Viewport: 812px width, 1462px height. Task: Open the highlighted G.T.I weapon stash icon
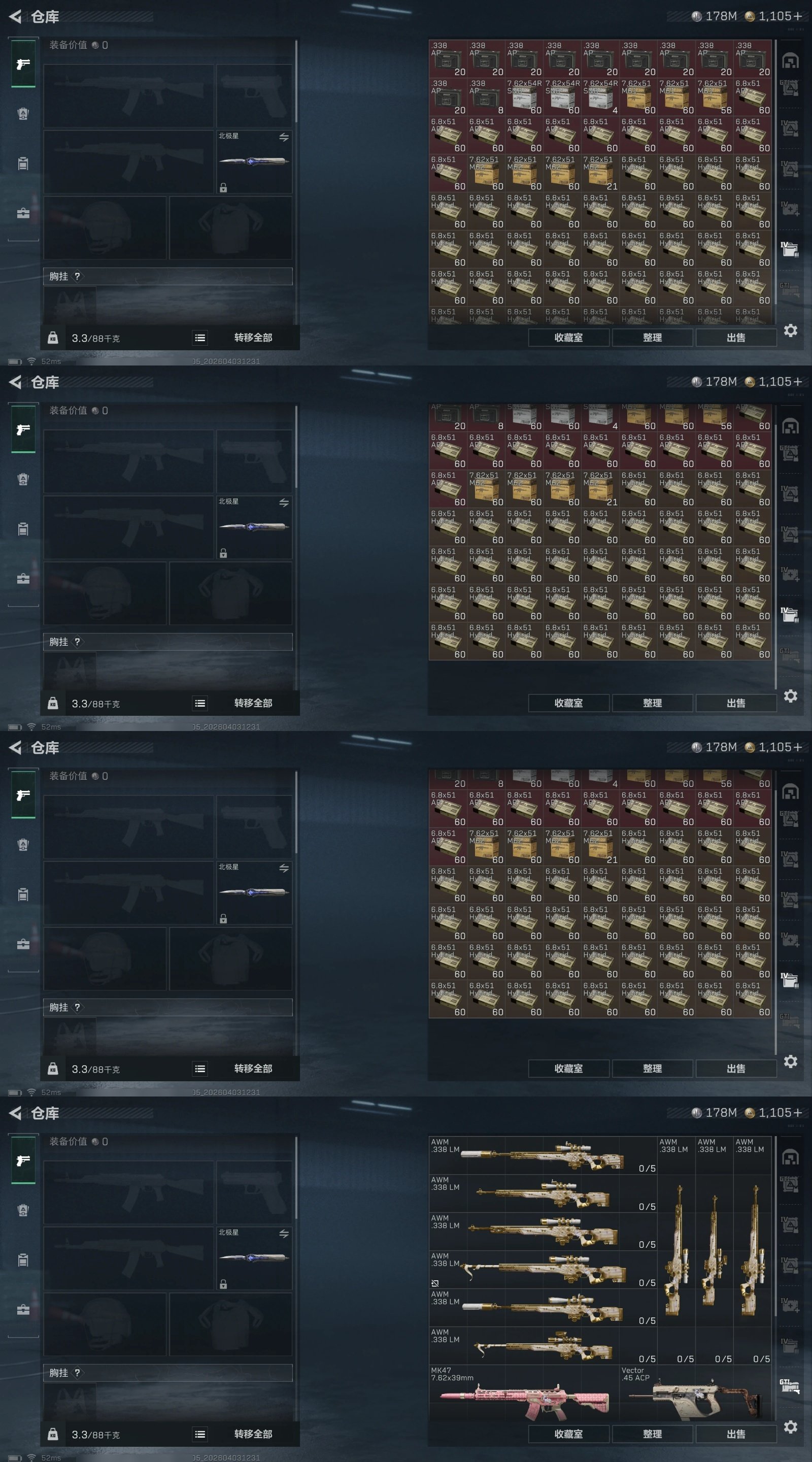[790, 1385]
